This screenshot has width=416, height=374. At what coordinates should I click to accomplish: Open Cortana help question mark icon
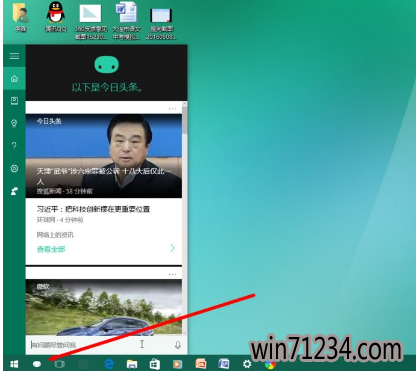[14, 146]
